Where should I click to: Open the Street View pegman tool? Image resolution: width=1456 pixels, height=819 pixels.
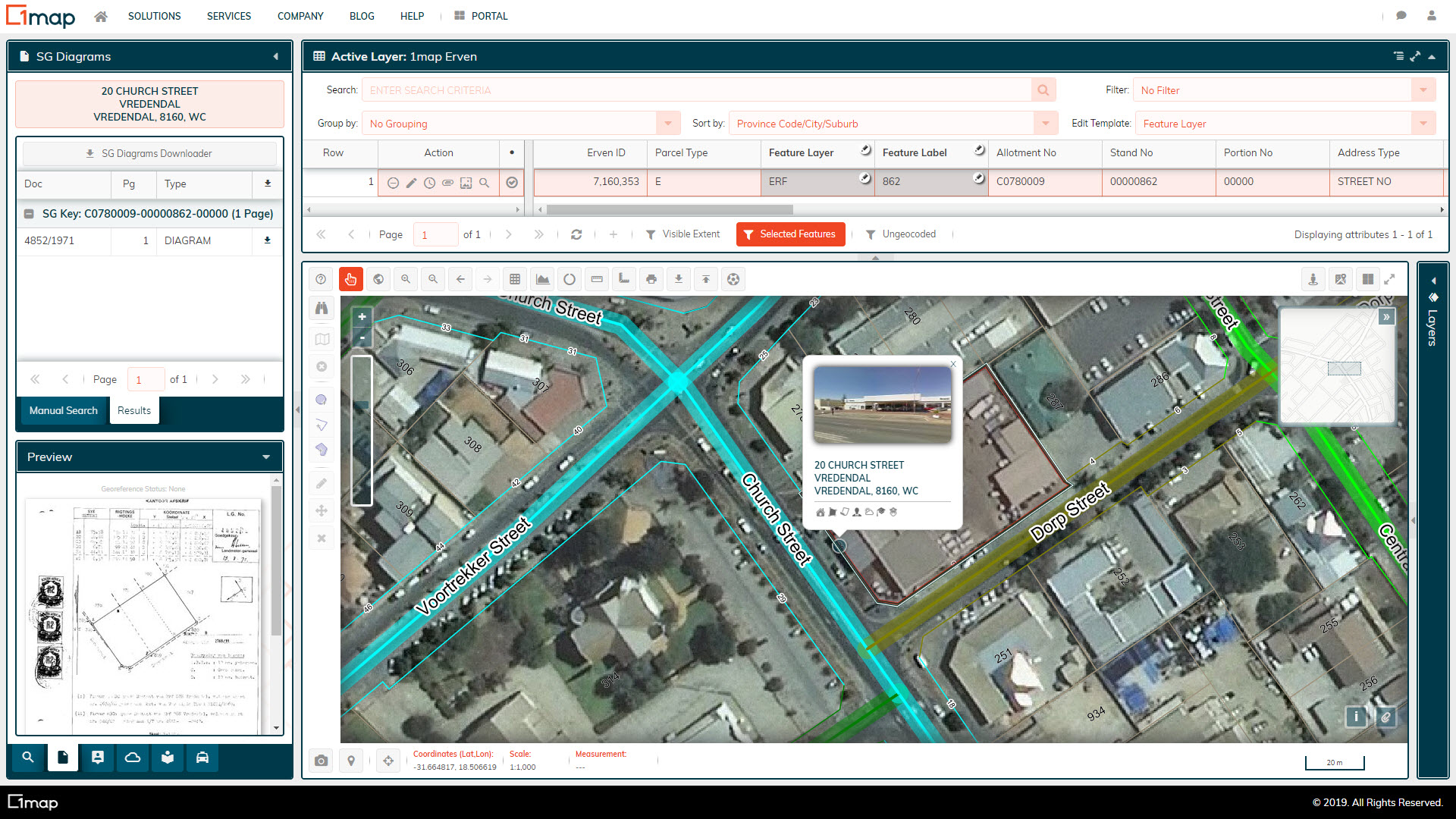click(1313, 279)
